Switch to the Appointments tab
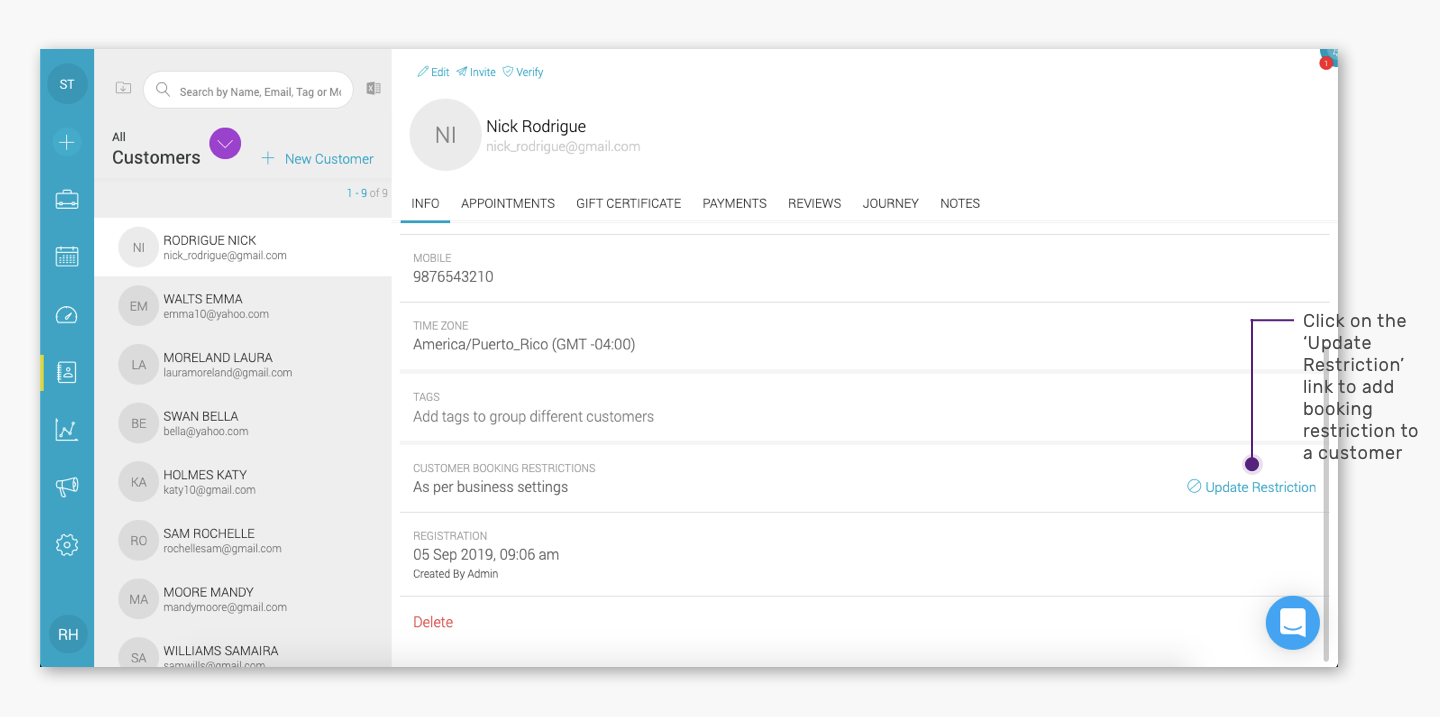1440x718 pixels. (508, 203)
